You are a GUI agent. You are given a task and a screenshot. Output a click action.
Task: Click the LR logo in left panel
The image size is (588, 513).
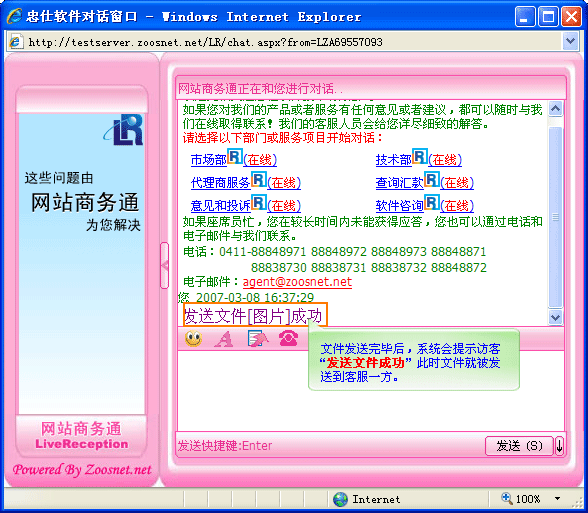tap(124, 130)
